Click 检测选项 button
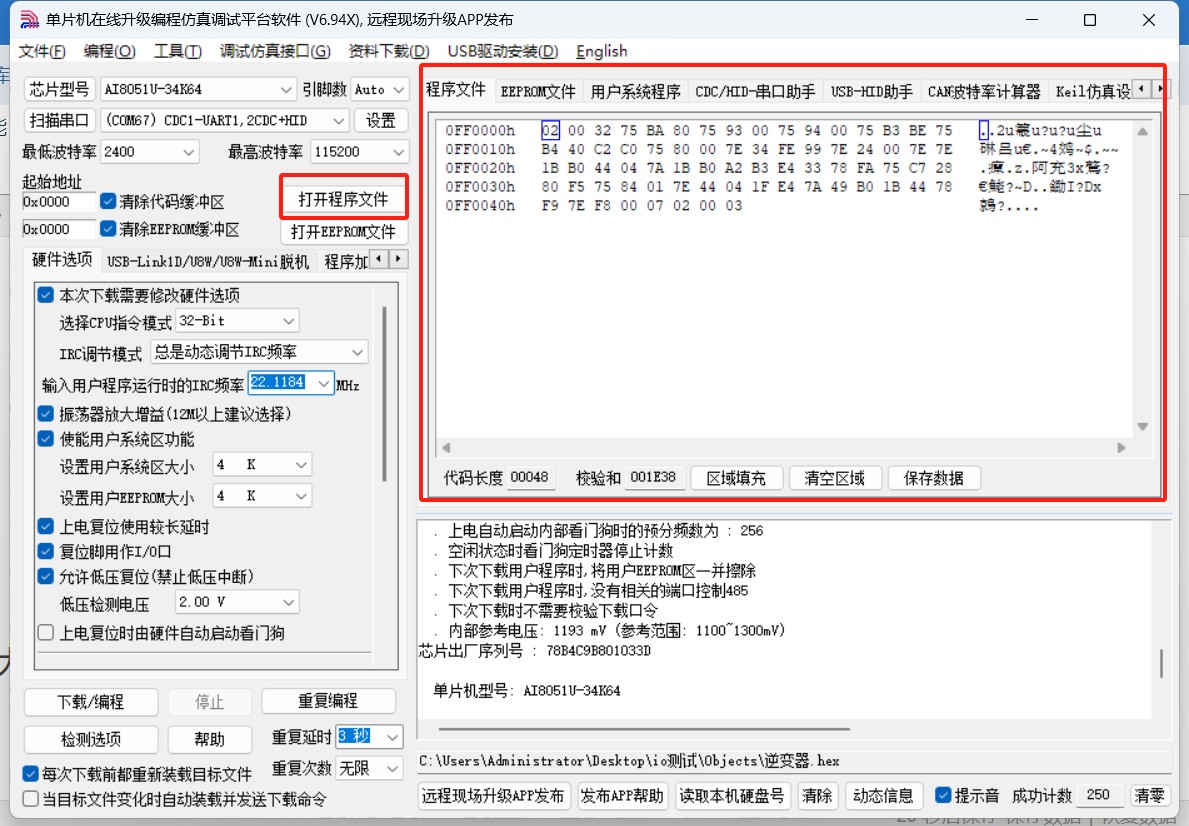The height and width of the screenshot is (826, 1189). (91, 739)
